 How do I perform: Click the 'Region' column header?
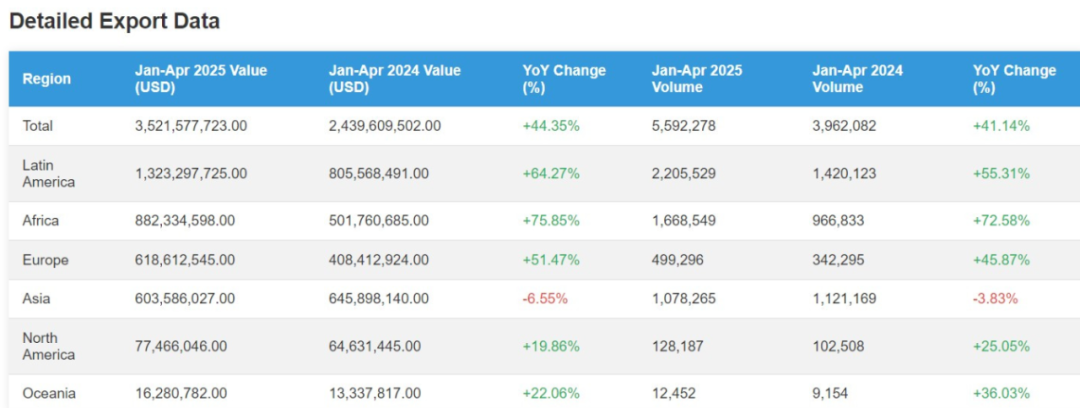47,79
